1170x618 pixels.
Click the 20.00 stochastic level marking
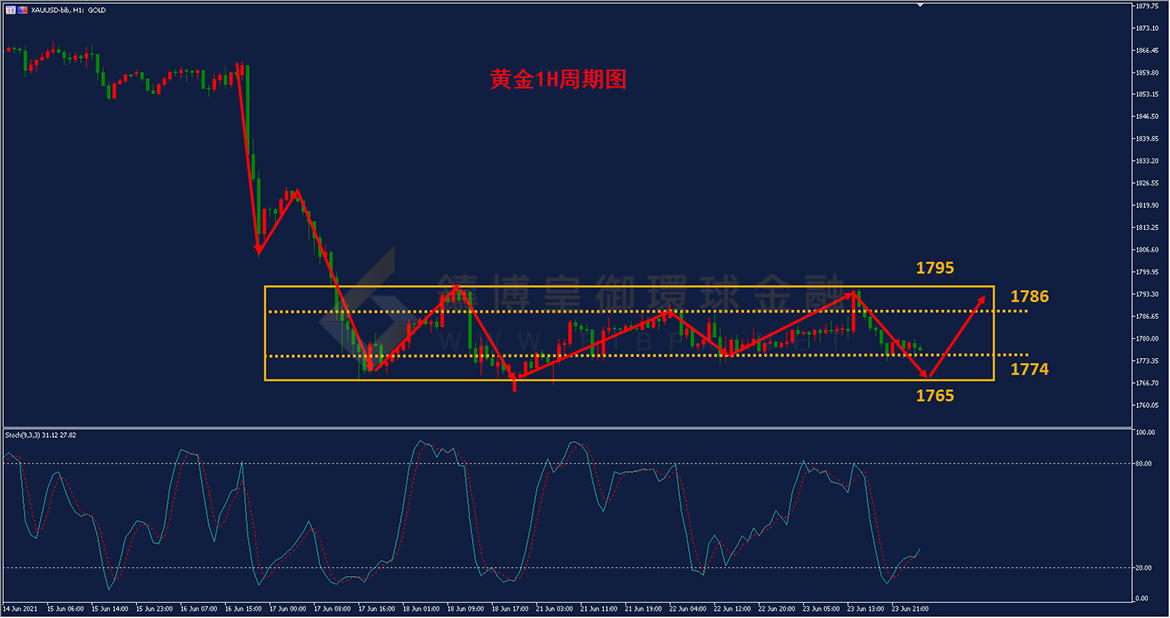tap(1142, 568)
